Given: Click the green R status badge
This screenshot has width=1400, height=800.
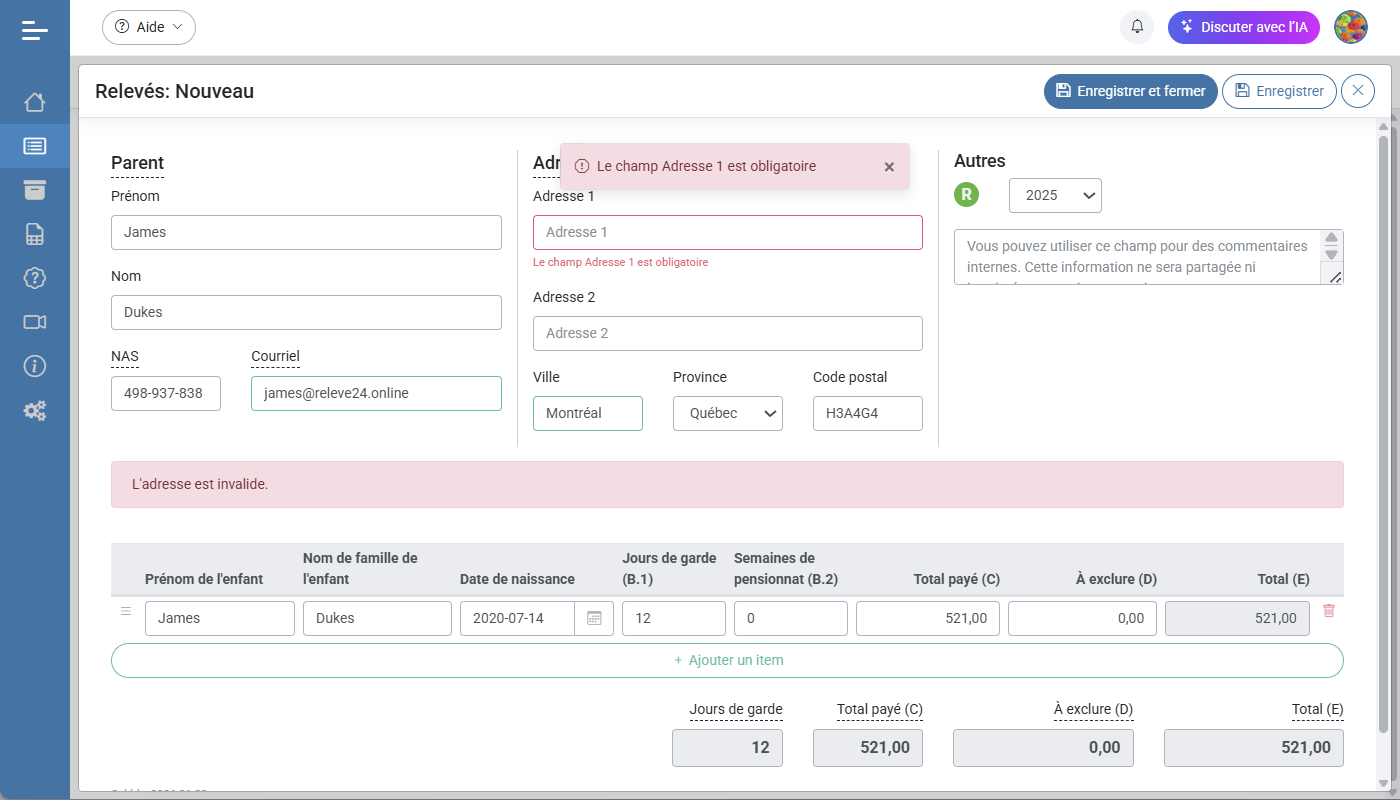Looking at the screenshot, I should (x=966, y=195).
